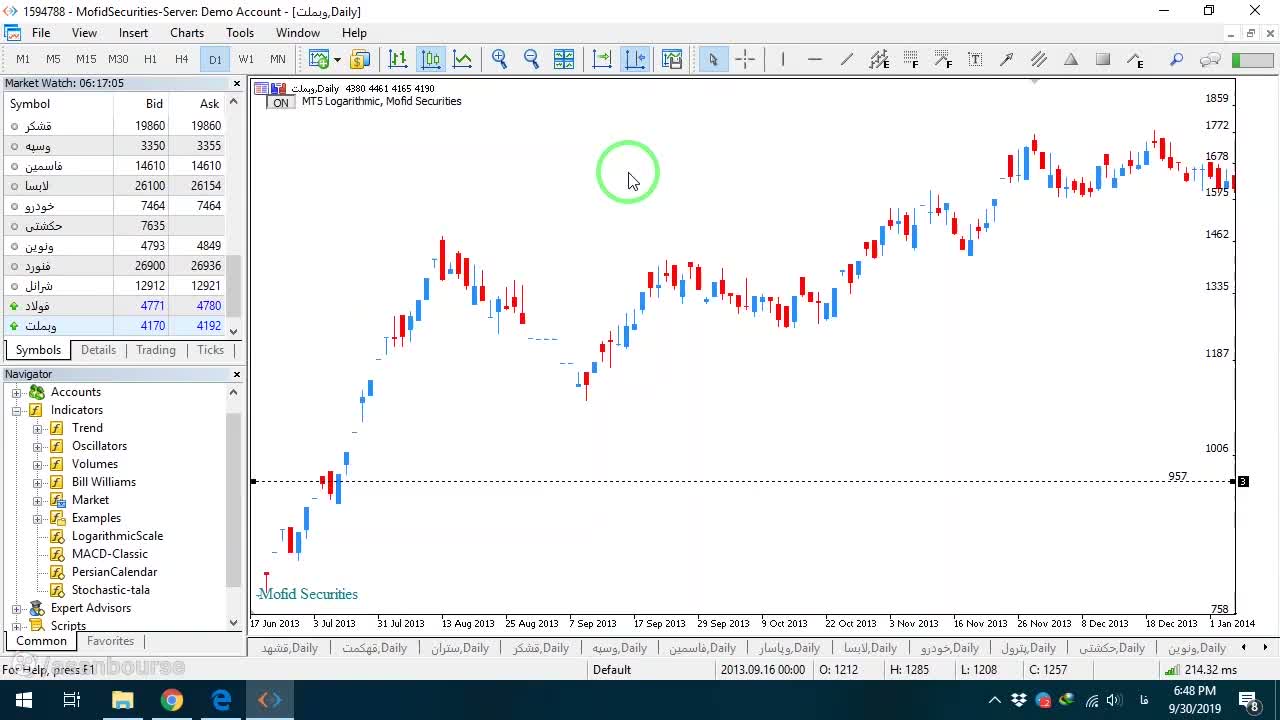Select the Fibonacci retracement tool
This screenshot has height=720, width=1280.
point(911,59)
